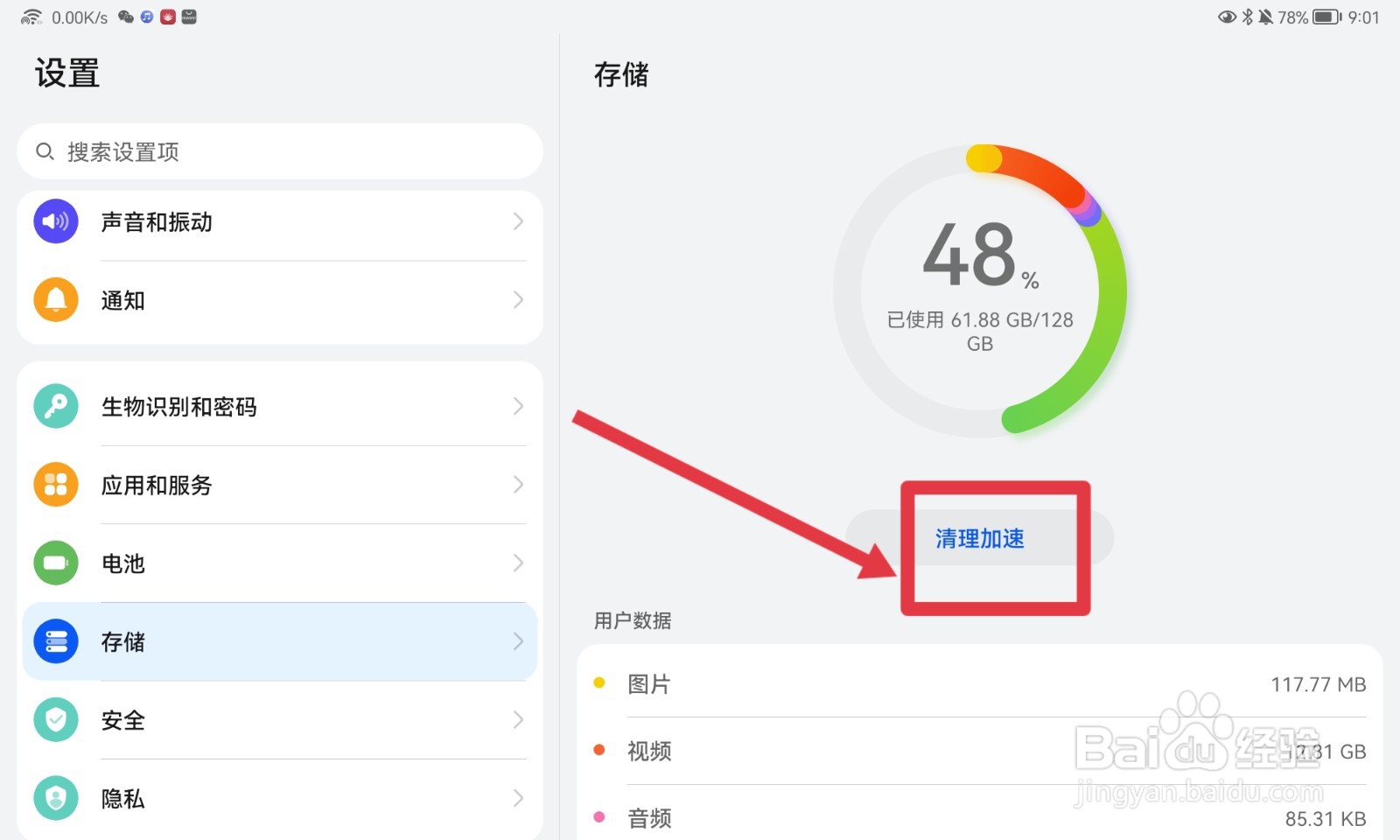1400x840 pixels.
Task: Expand 隐私 chevron arrow
Action: 518,798
